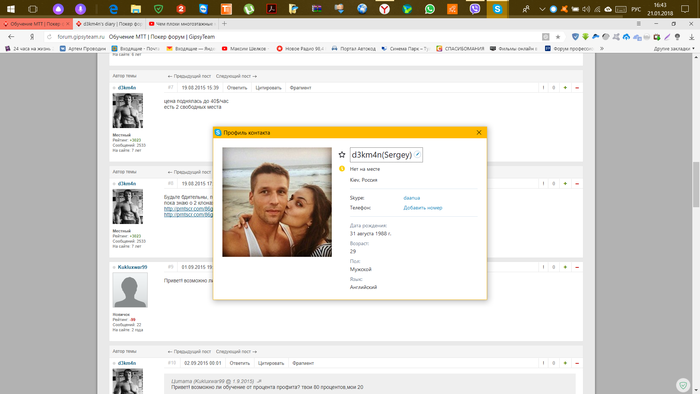
Task: Upvote post #10 with the green plus
Action: click(x=565, y=363)
